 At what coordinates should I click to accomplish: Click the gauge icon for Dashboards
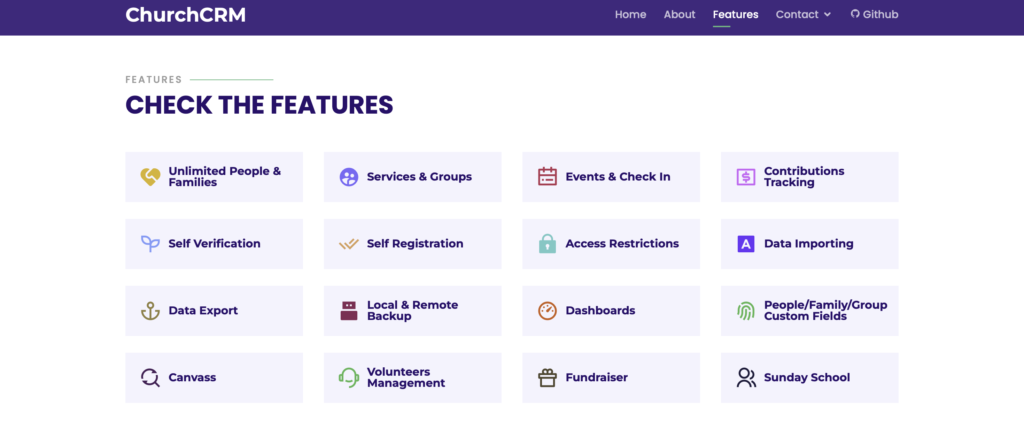click(547, 311)
